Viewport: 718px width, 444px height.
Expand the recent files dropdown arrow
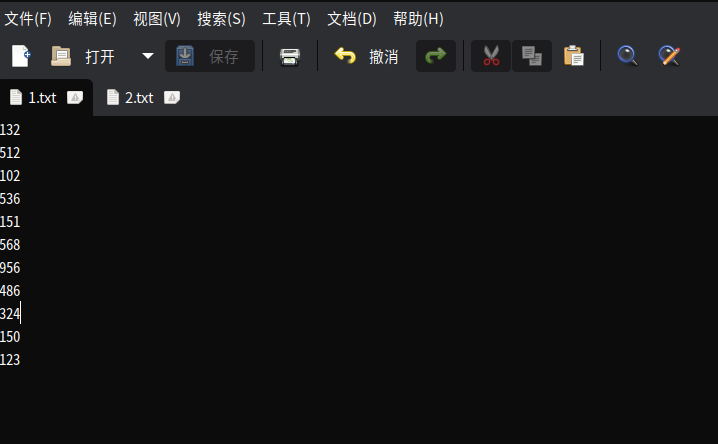148,56
